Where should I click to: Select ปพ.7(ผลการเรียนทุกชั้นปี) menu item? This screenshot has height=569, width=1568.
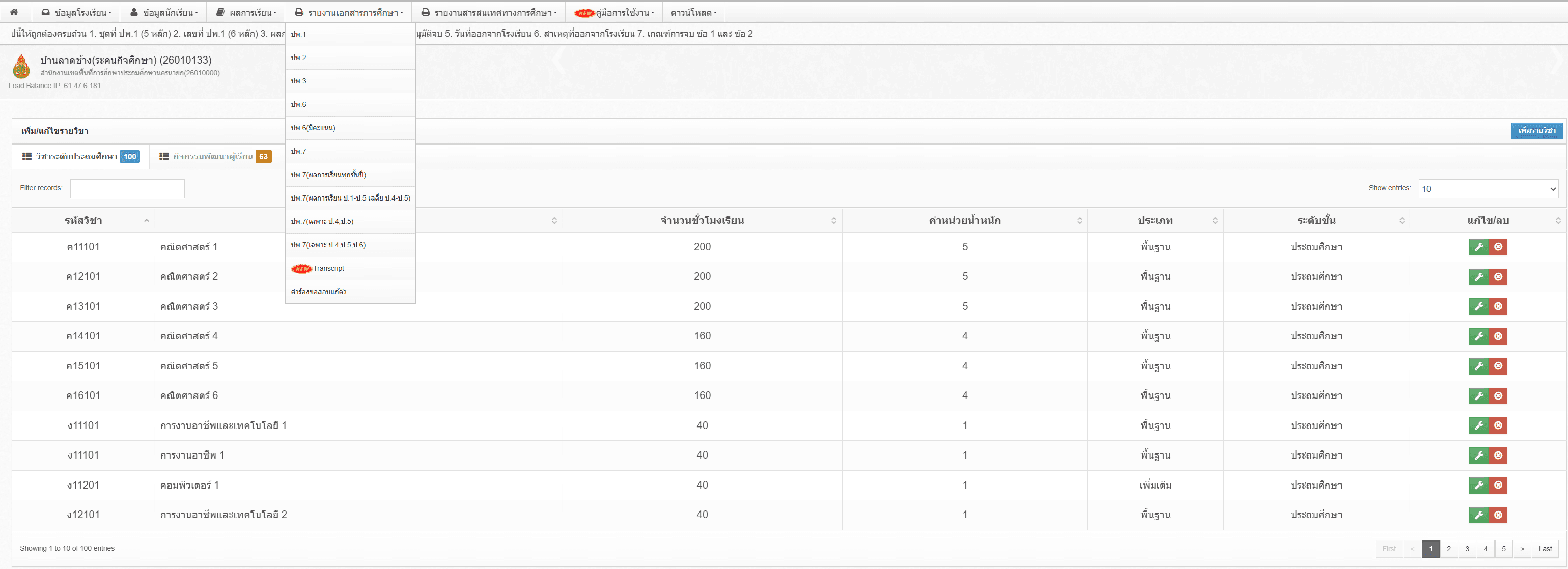tap(350, 175)
